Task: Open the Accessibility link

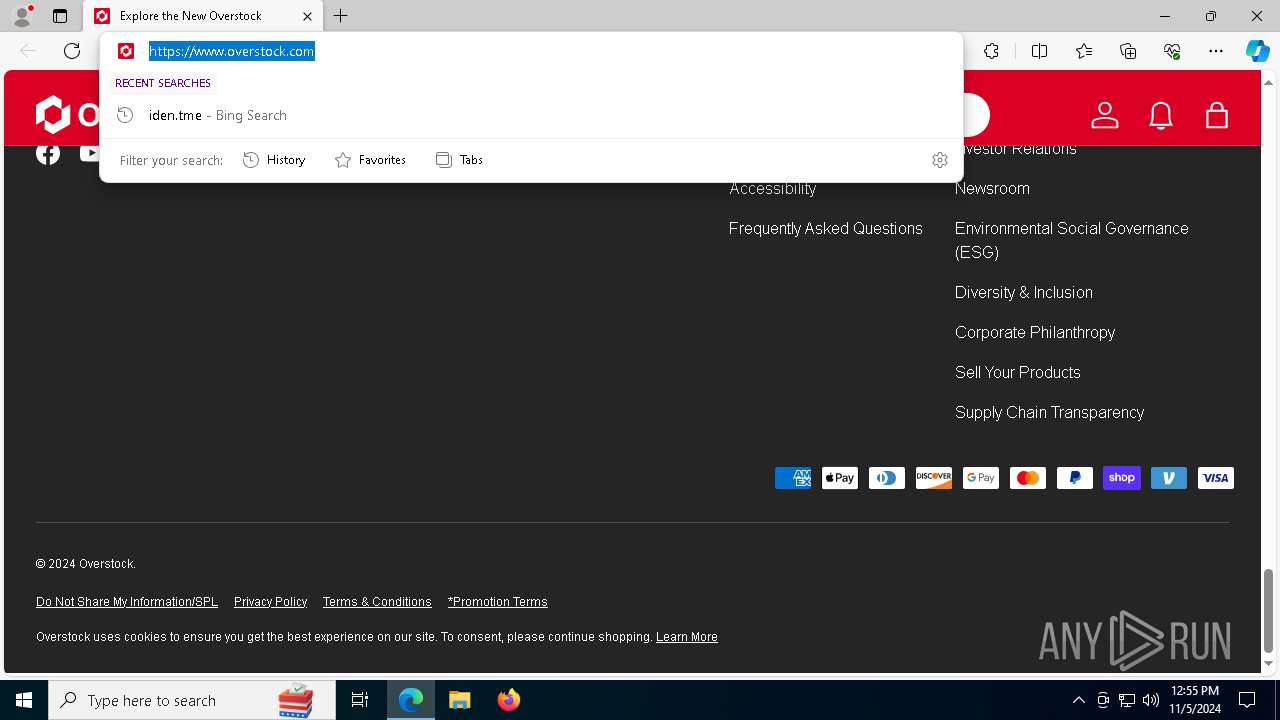Action: (772, 188)
